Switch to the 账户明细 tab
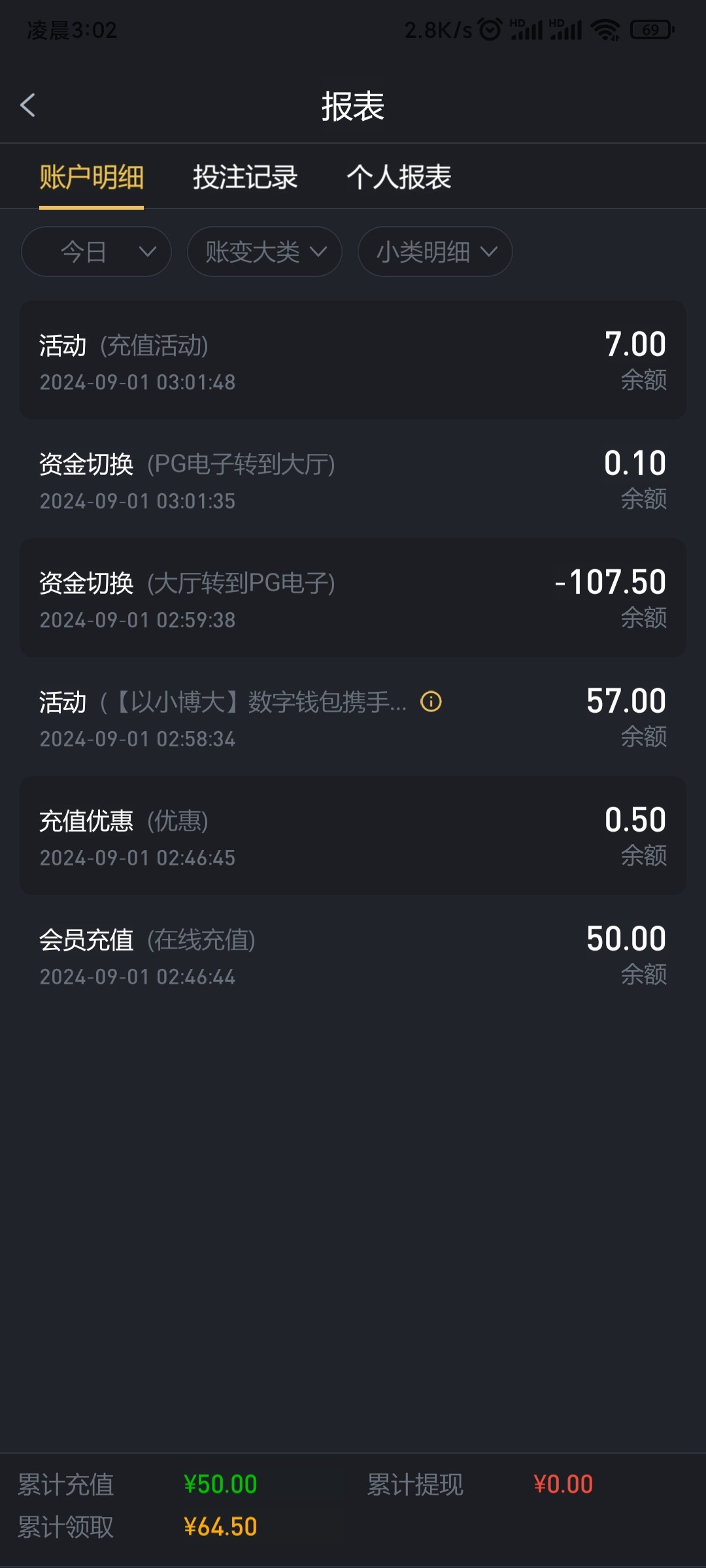 coord(92,177)
